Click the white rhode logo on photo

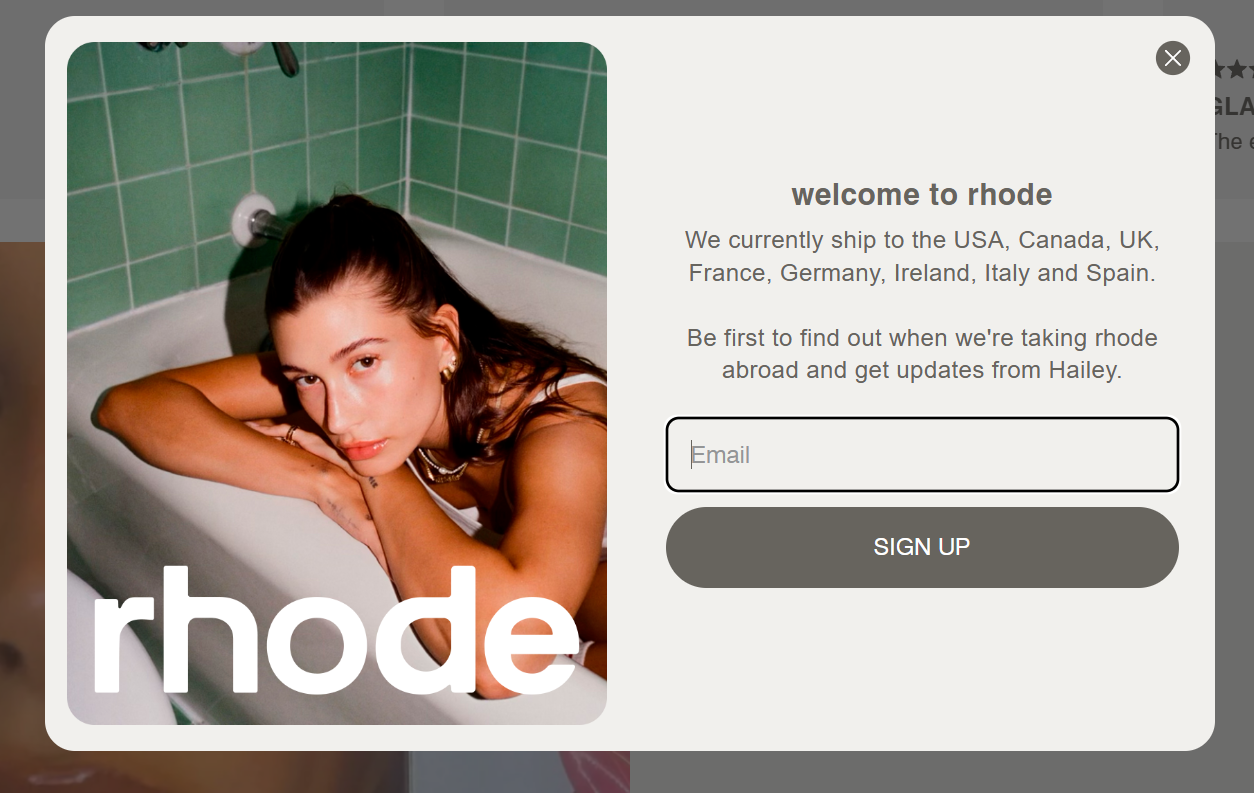click(336, 630)
